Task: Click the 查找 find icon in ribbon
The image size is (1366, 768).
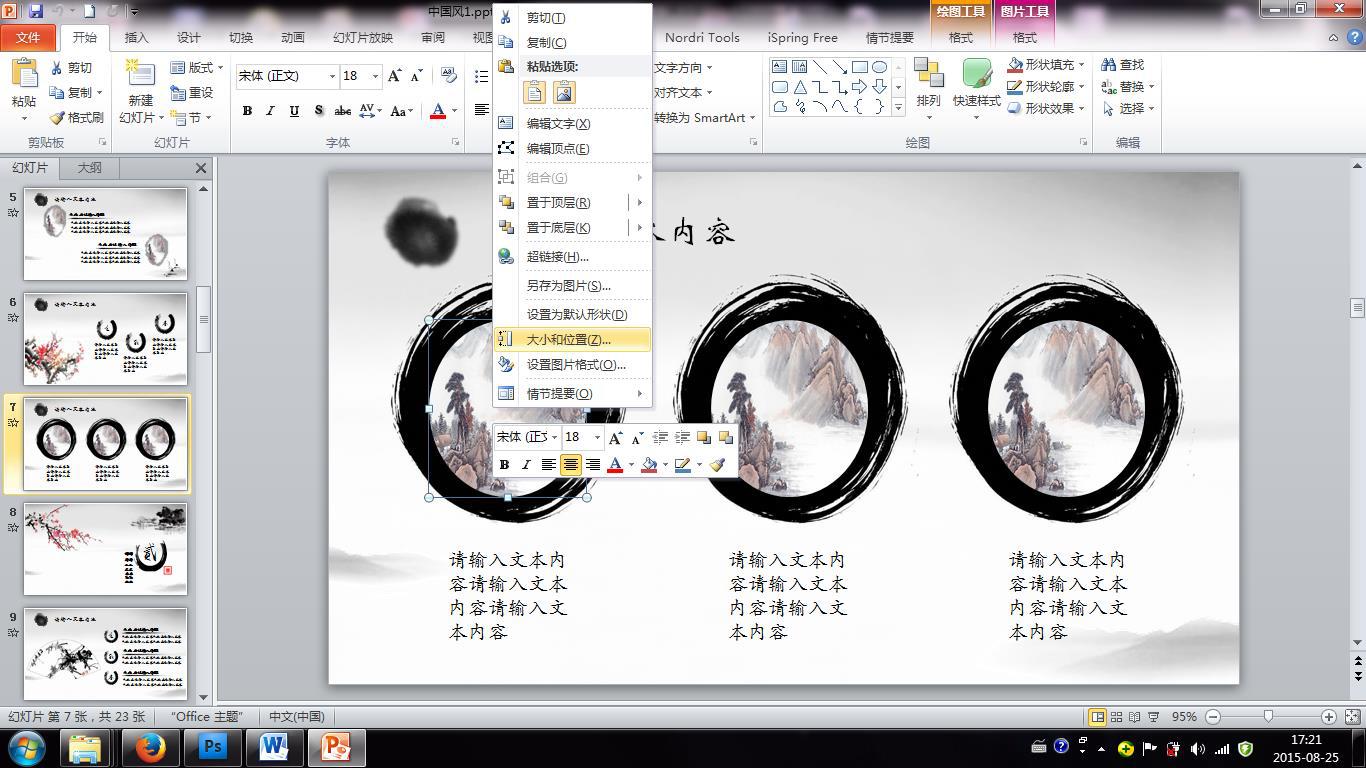Action: click(x=1122, y=65)
